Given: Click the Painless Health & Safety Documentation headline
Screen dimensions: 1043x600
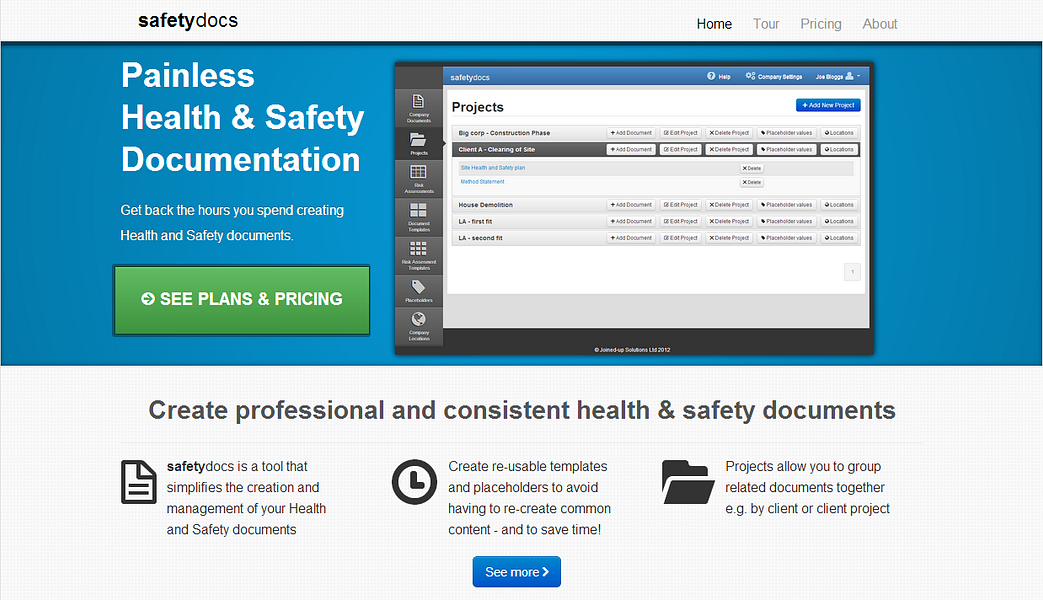Looking at the screenshot, I should point(243,118).
